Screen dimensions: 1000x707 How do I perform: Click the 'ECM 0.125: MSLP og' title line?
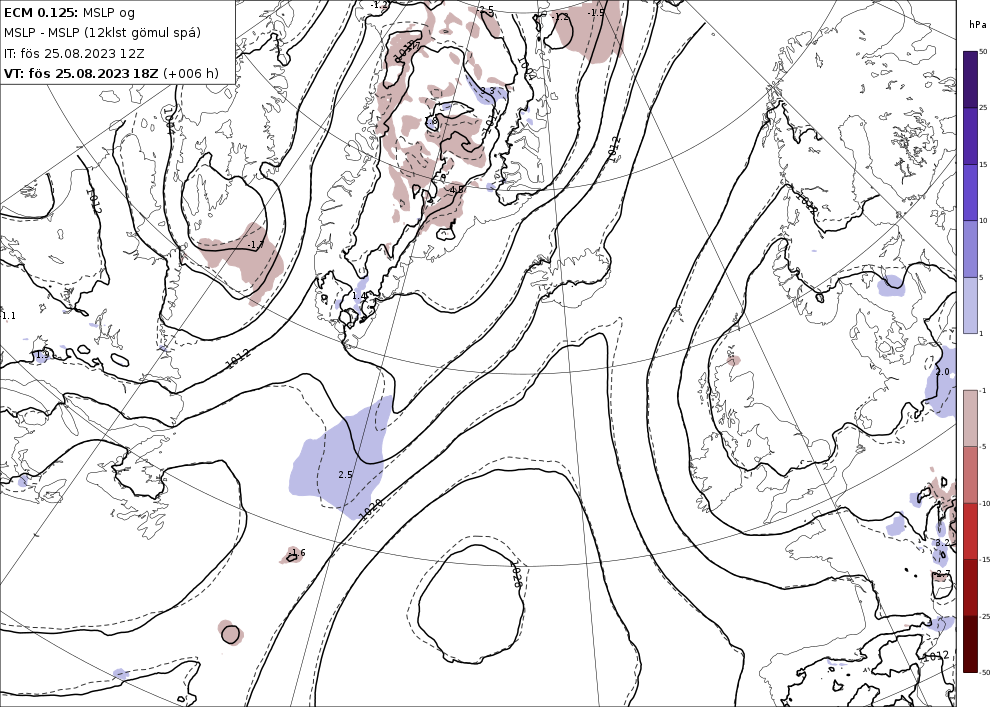70,12
